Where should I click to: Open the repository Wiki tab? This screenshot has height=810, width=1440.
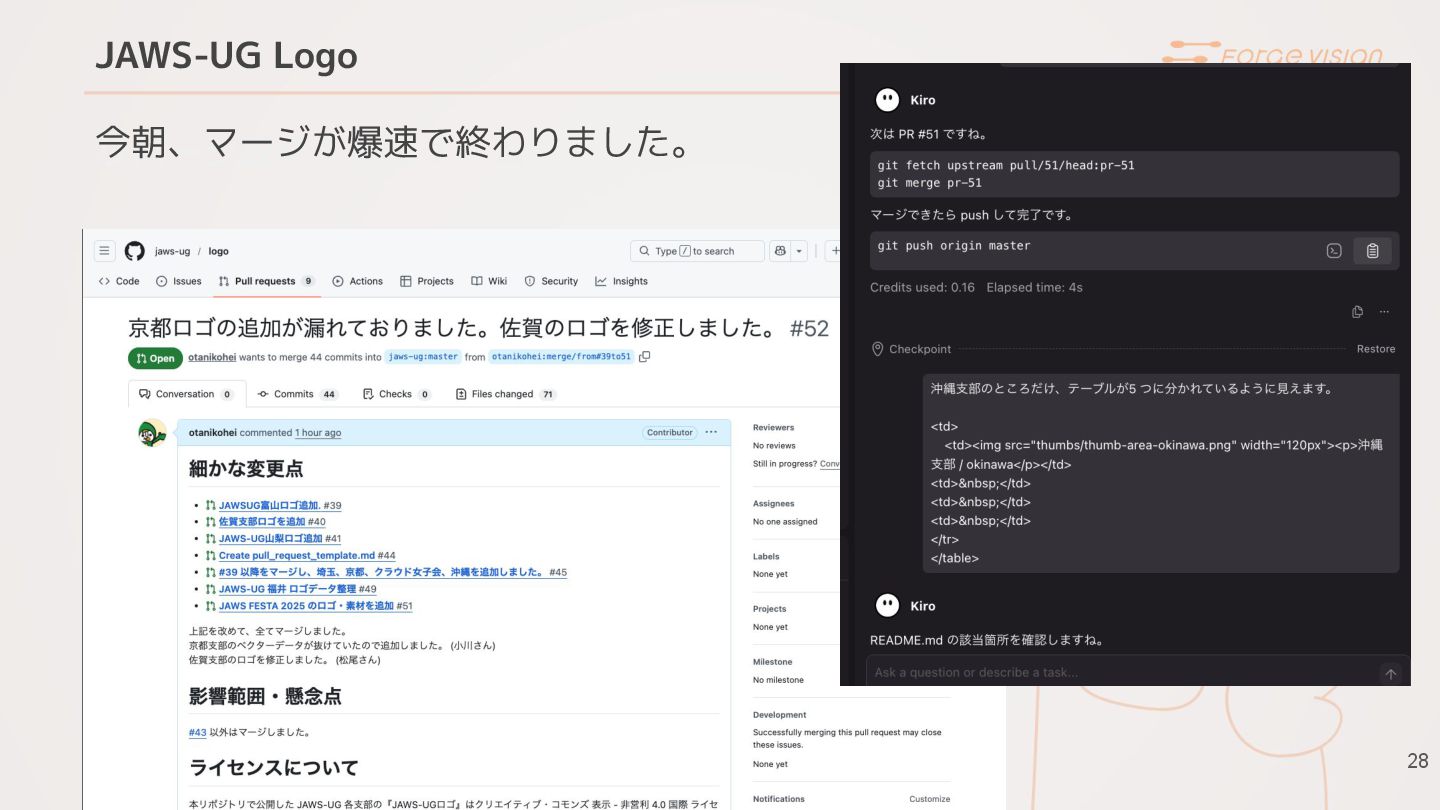(x=489, y=281)
